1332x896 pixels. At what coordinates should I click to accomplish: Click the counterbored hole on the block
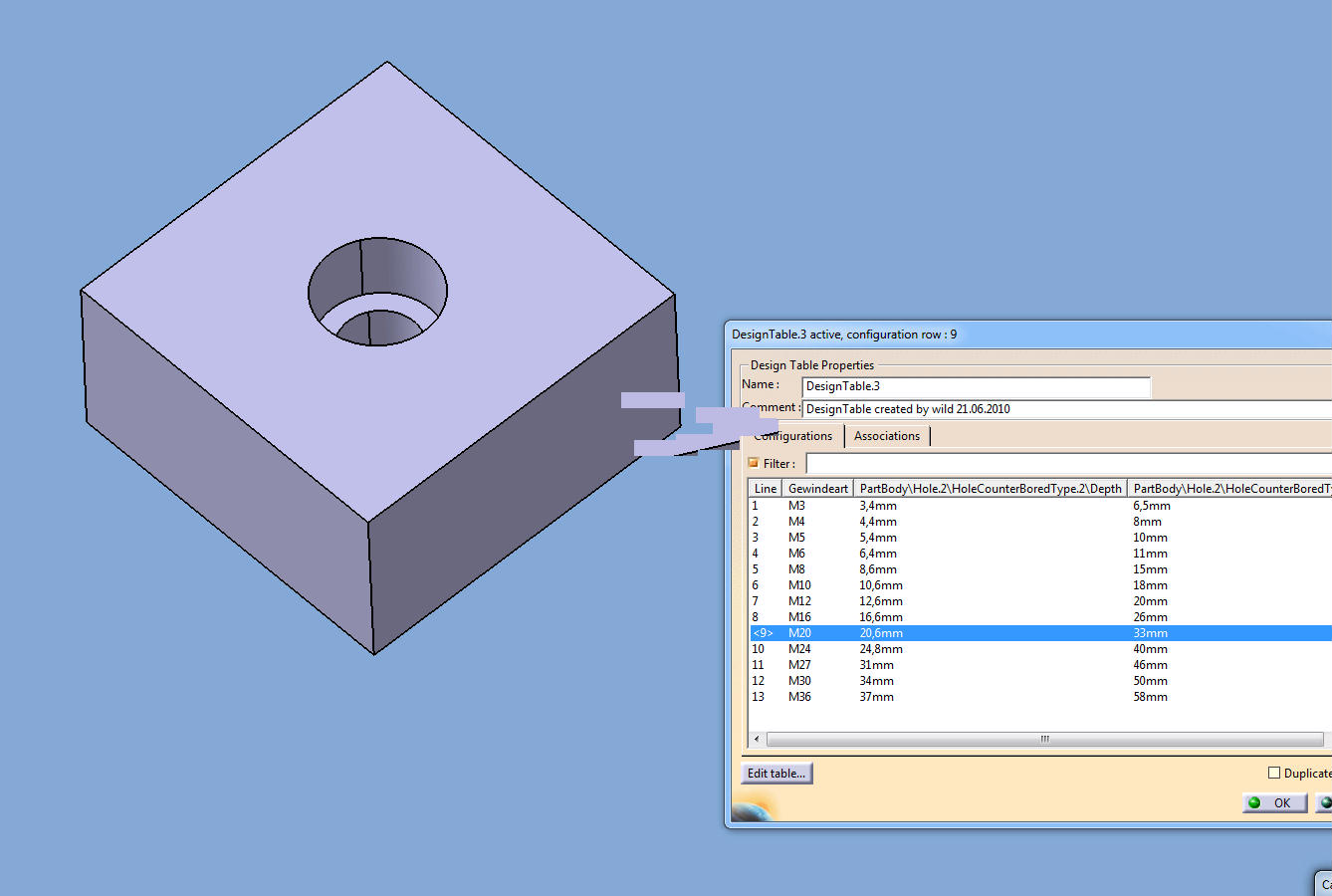(x=377, y=292)
